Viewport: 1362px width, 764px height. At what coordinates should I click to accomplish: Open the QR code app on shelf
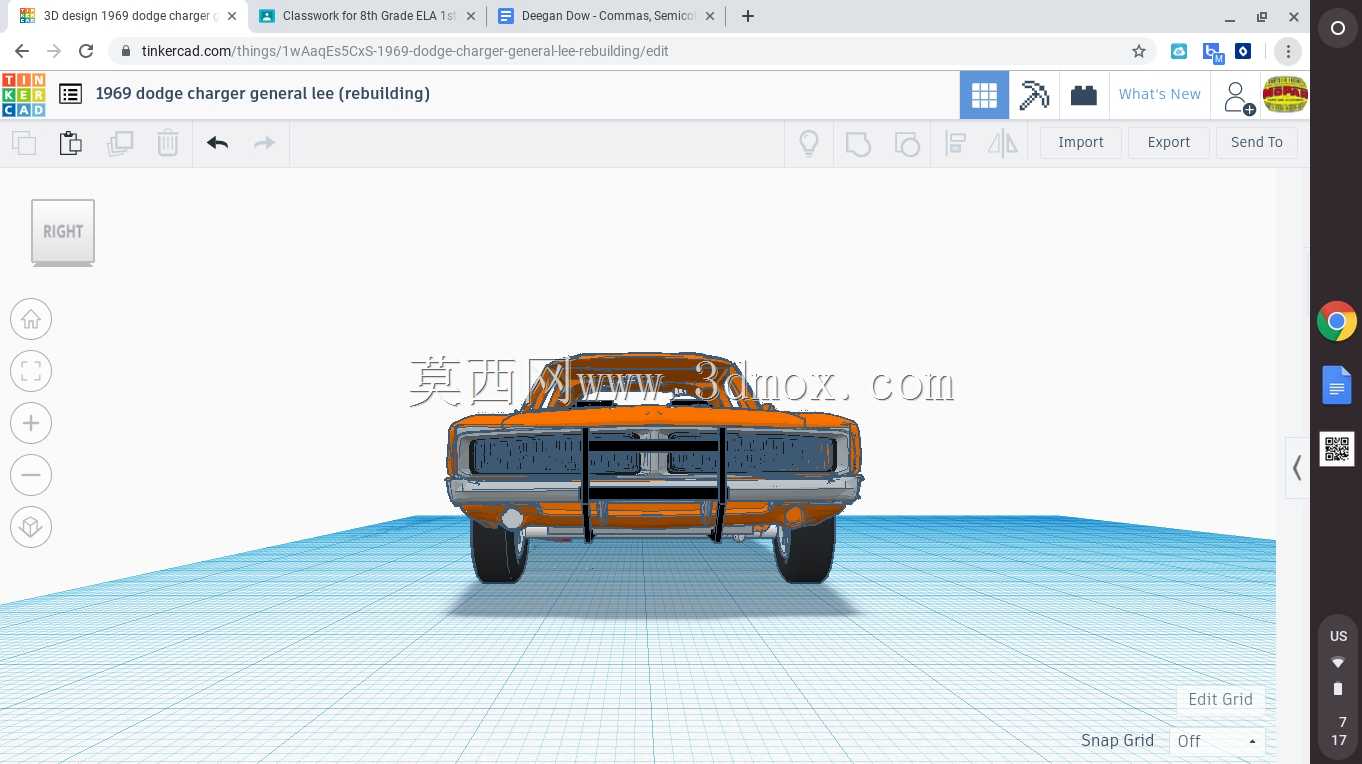pos(1337,449)
